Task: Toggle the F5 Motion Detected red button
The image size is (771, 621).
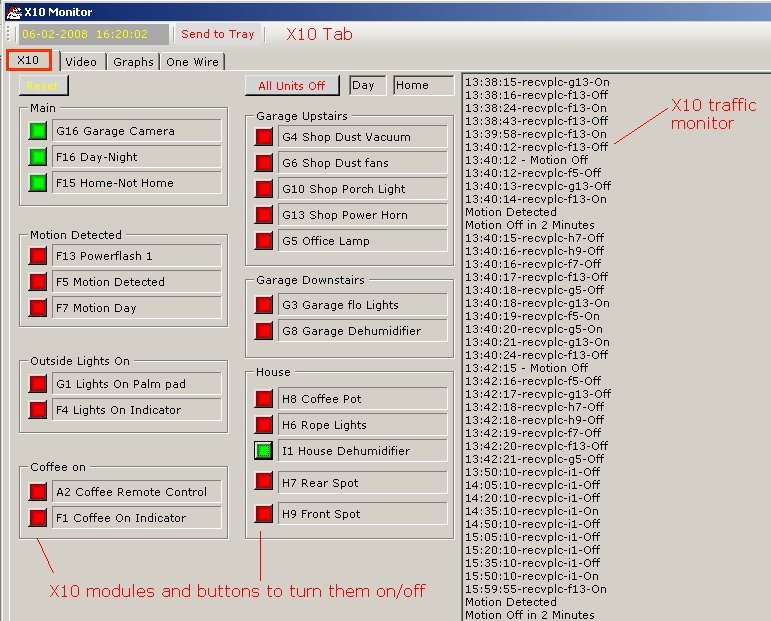Action: (x=38, y=282)
